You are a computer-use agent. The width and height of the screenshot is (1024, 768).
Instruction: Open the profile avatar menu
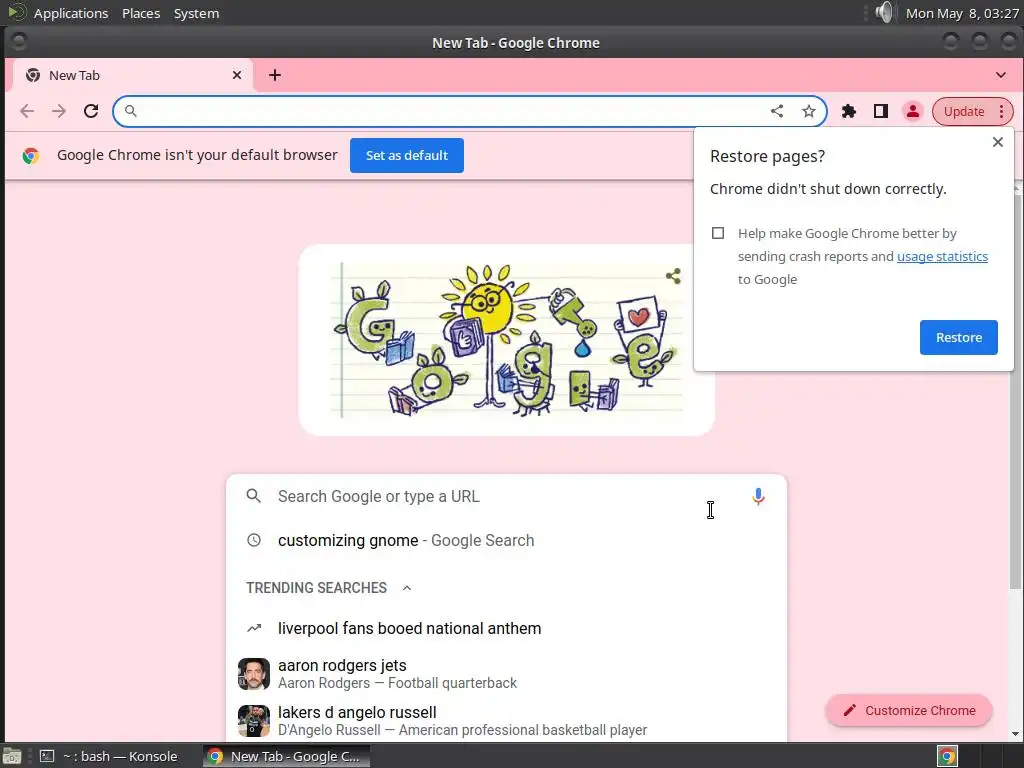tap(912, 111)
